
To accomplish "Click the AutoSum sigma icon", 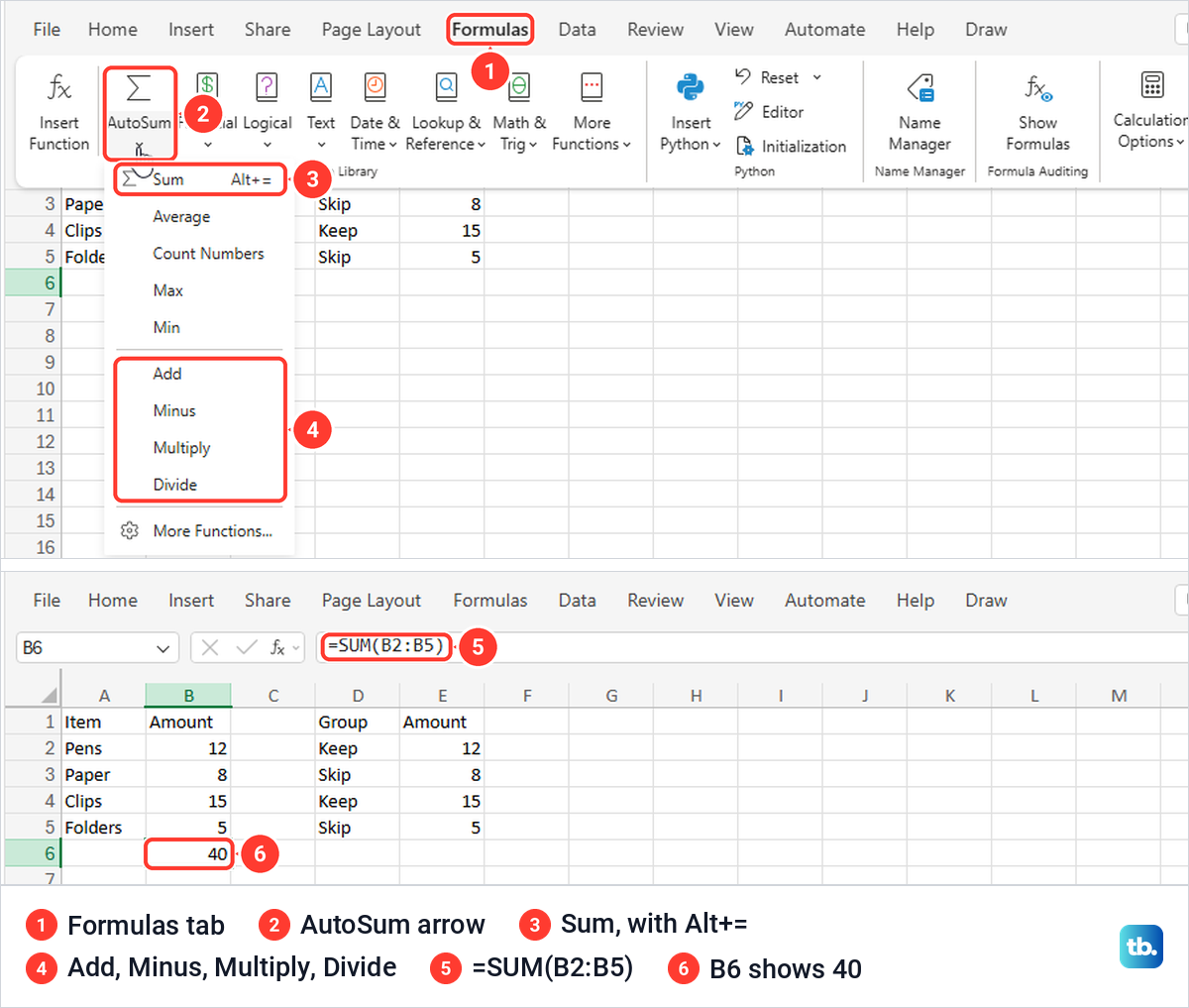I will pos(139,88).
